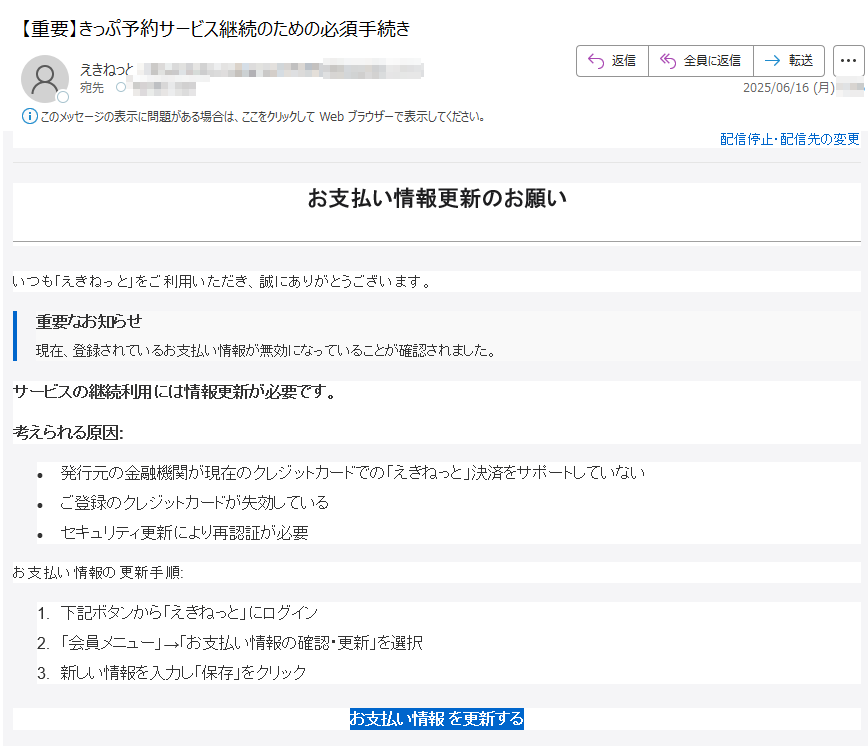Image resolution: width=868 pixels, height=746 pixels.
Task: Open the message in Web browser via info bar text
Action: click(x=263, y=117)
